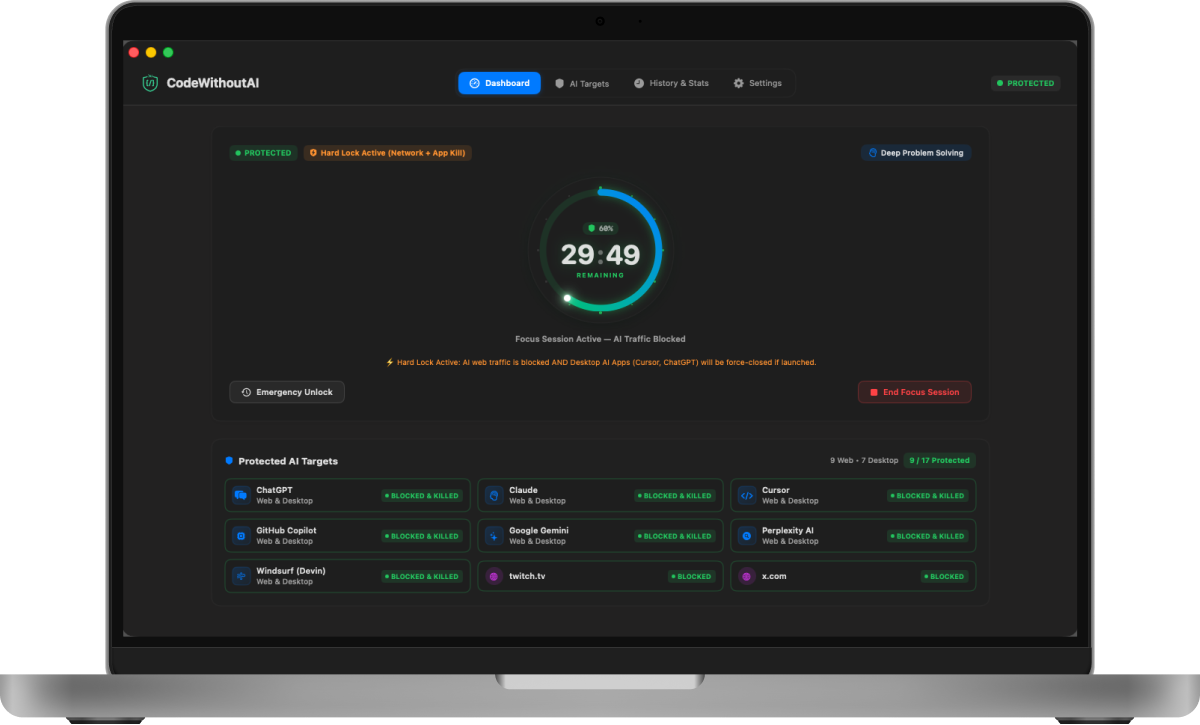Click the Emergency Unlock button
The width and height of the screenshot is (1200, 725).
287,392
